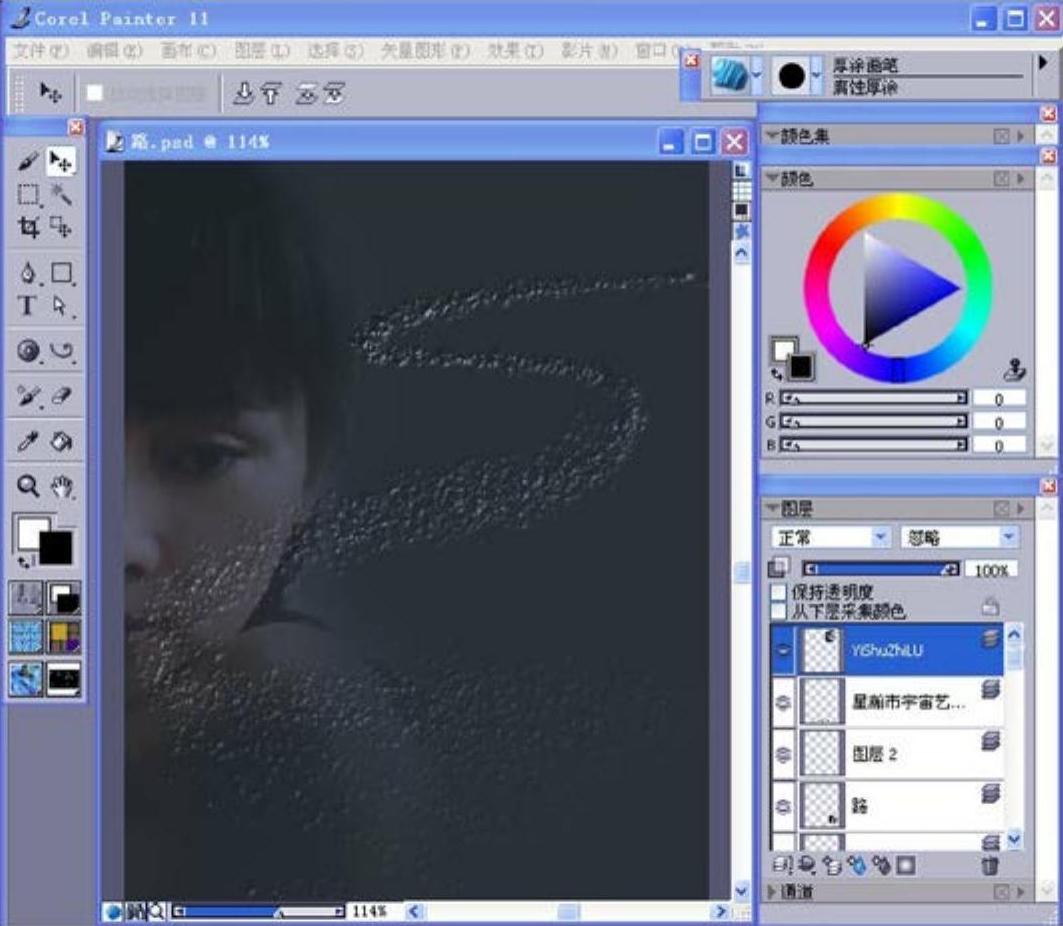
Task: Select the Magic Wand tool
Action: [x=61, y=195]
